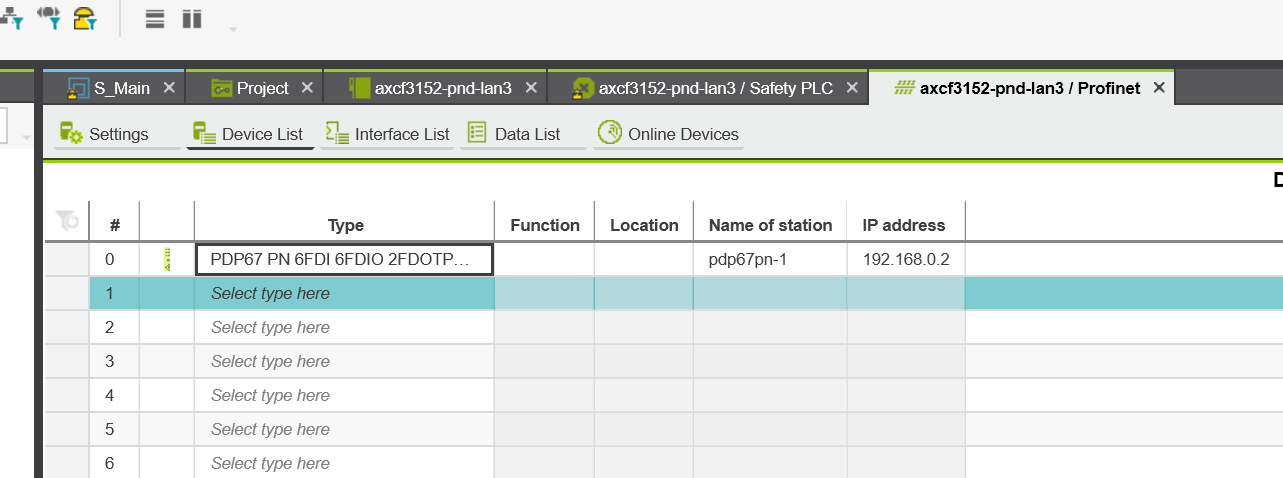1283x478 pixels.
Task: Click the # column header
Action: point(114,225)
